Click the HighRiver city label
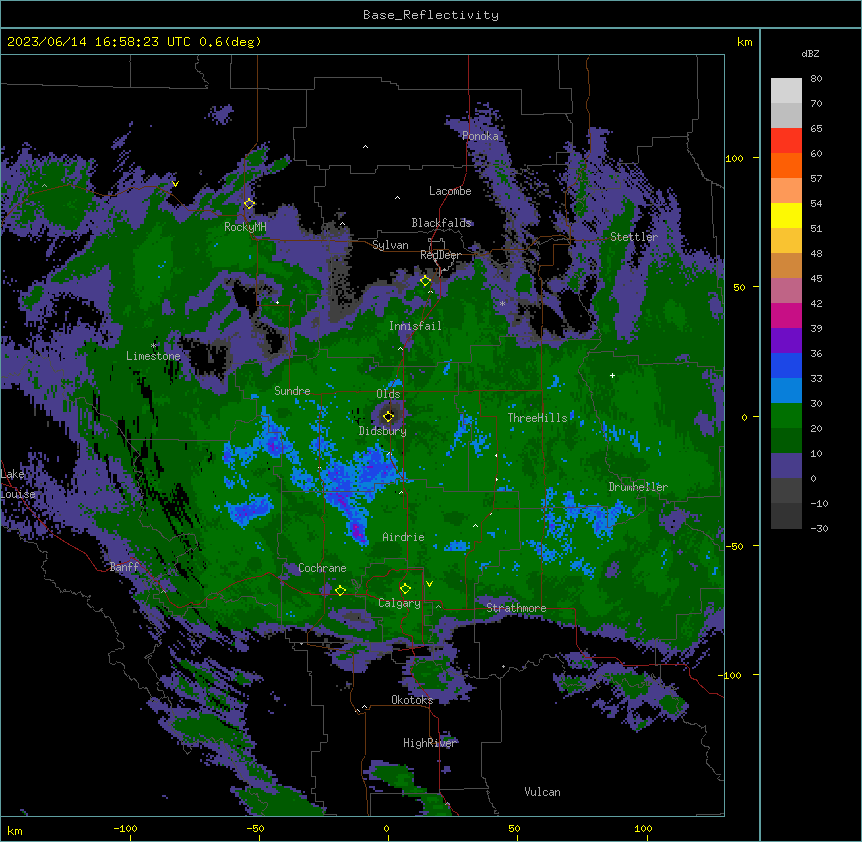The height and width of the screenshot is (842, 862). point(430,743)
